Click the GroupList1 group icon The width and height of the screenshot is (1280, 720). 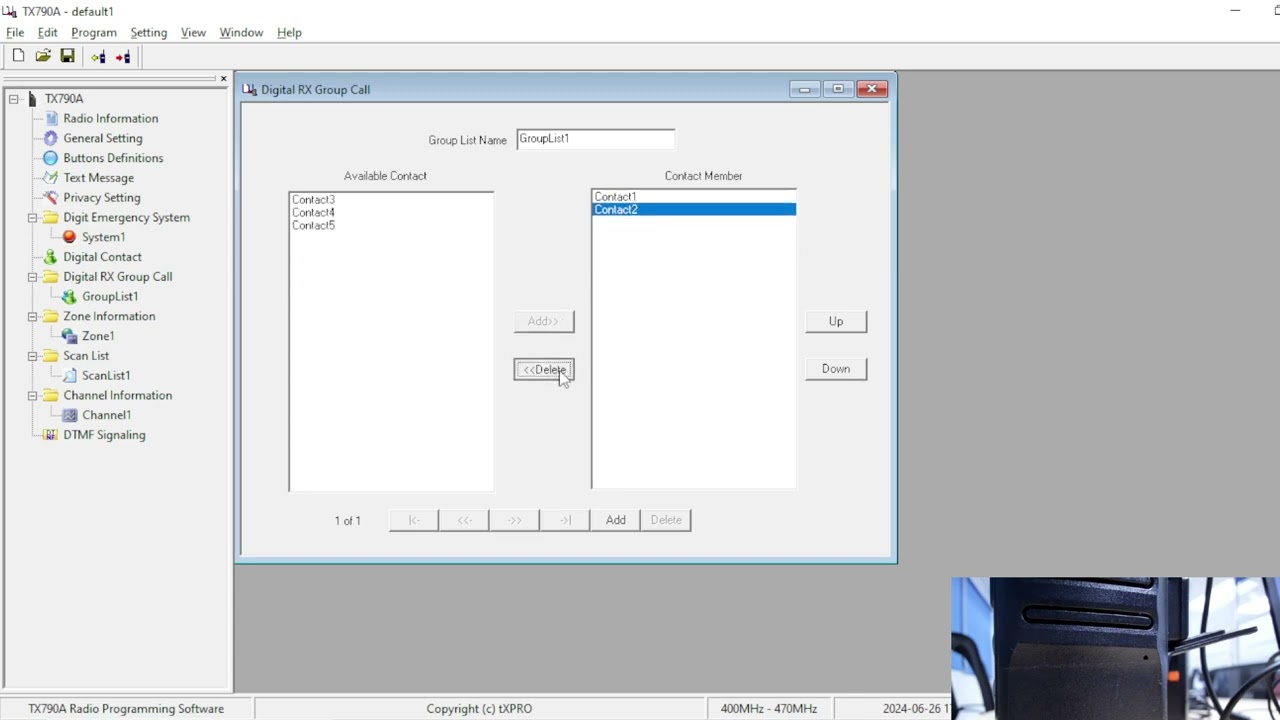69,297
